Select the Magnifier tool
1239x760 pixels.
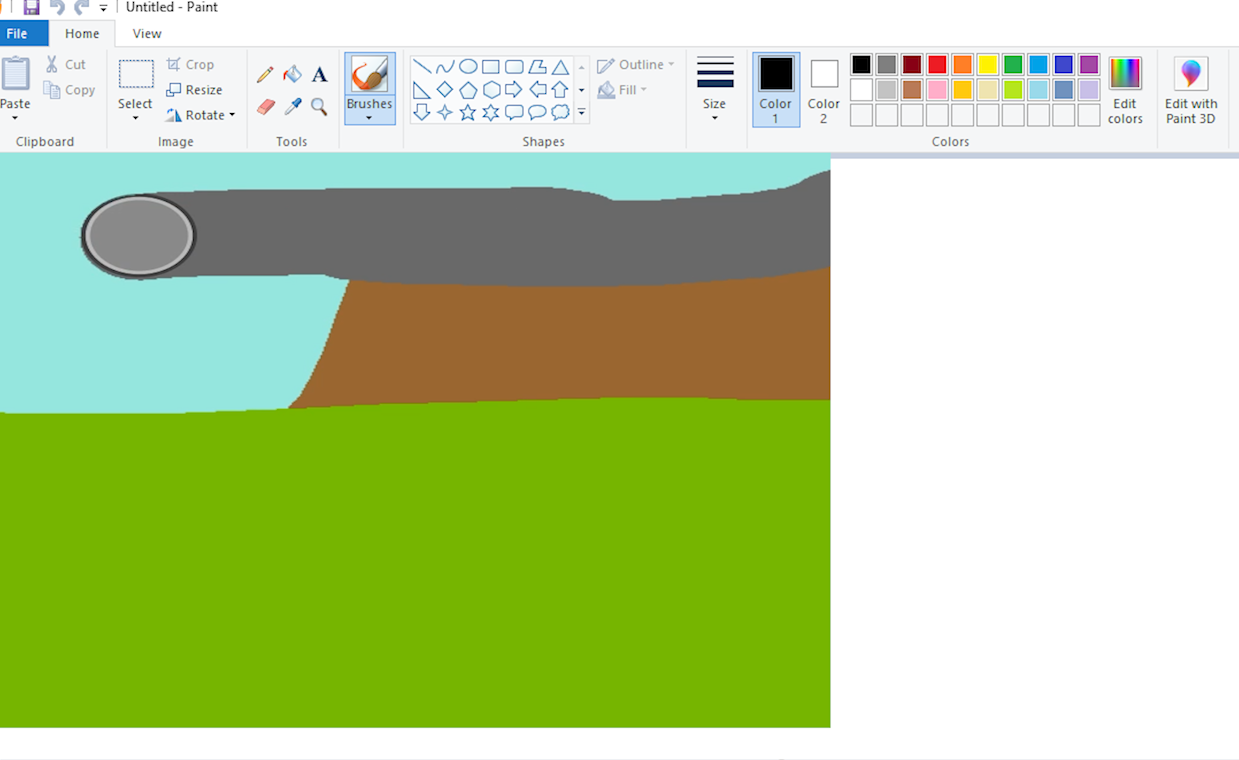(x=319, y=106)
